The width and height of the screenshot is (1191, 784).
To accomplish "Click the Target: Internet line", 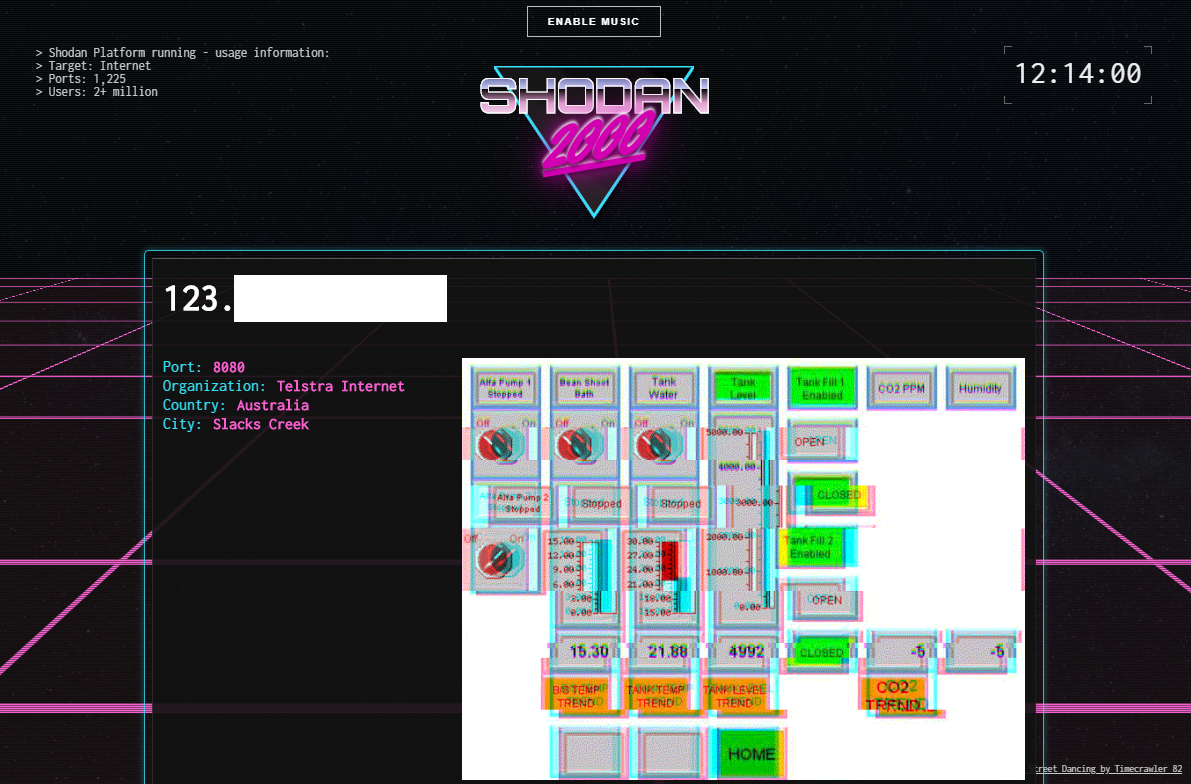I will click(93, 65).
